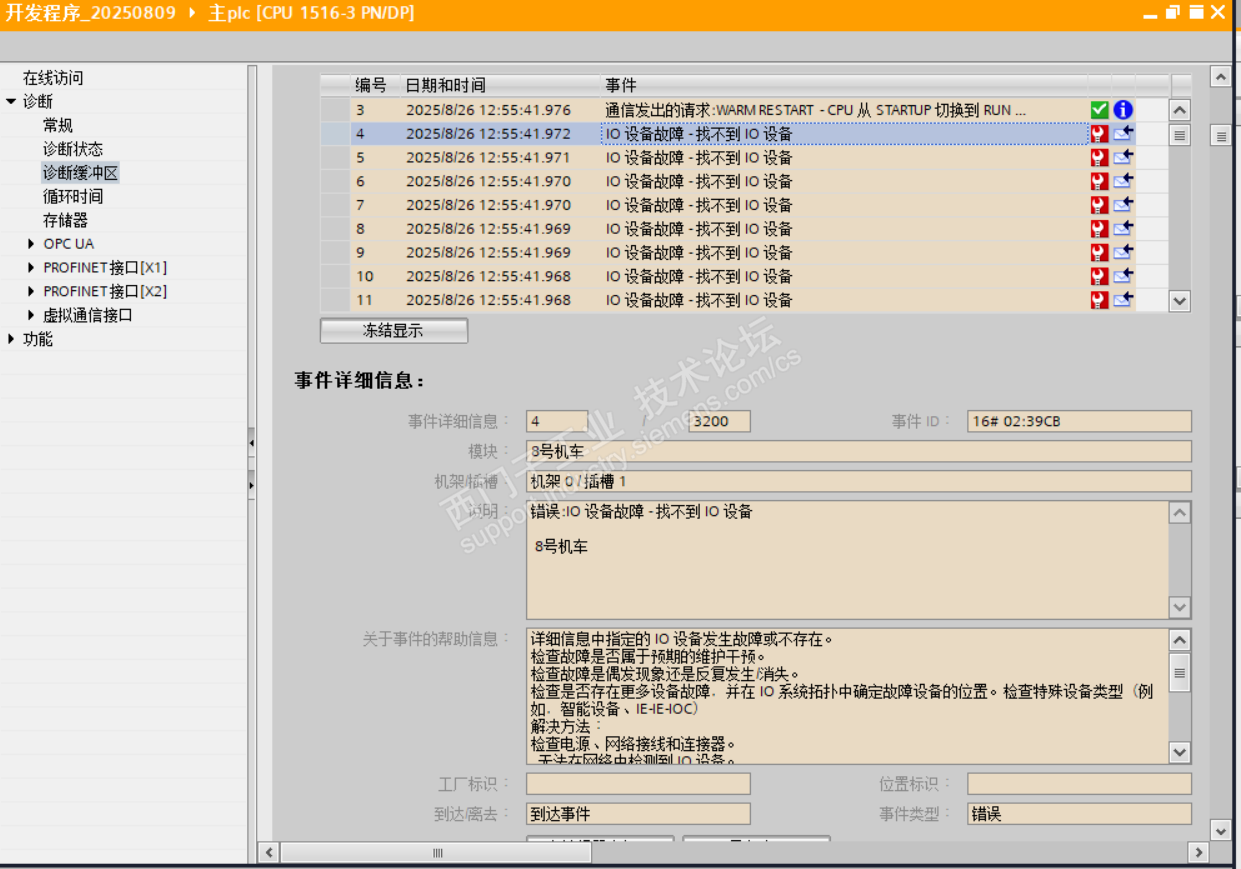Click the red error icon in row 5

point(1099,157)
